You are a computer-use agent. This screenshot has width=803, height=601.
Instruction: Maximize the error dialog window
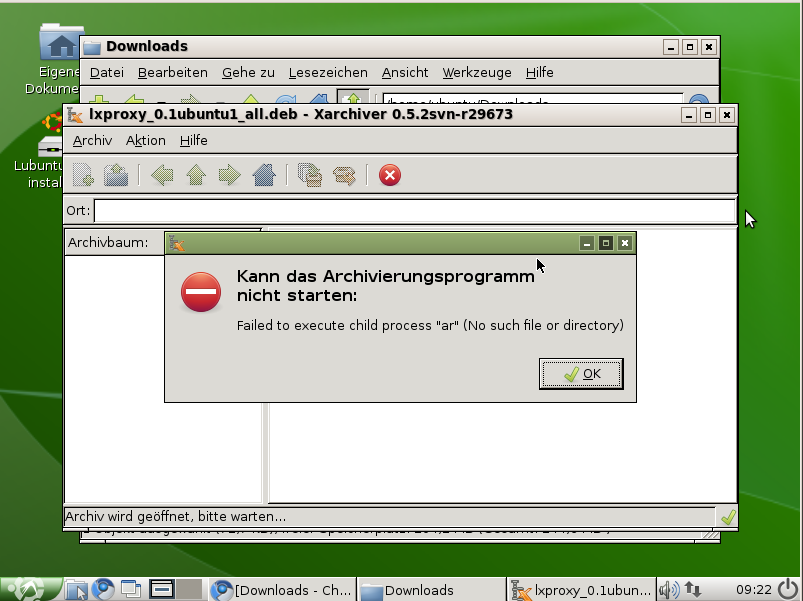point(606,243)
